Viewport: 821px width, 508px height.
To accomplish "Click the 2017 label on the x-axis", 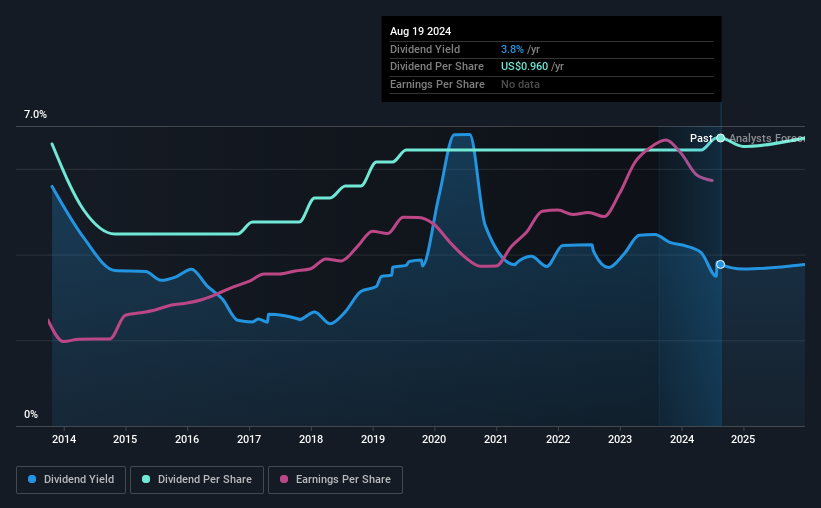I will tap(249, 440).
